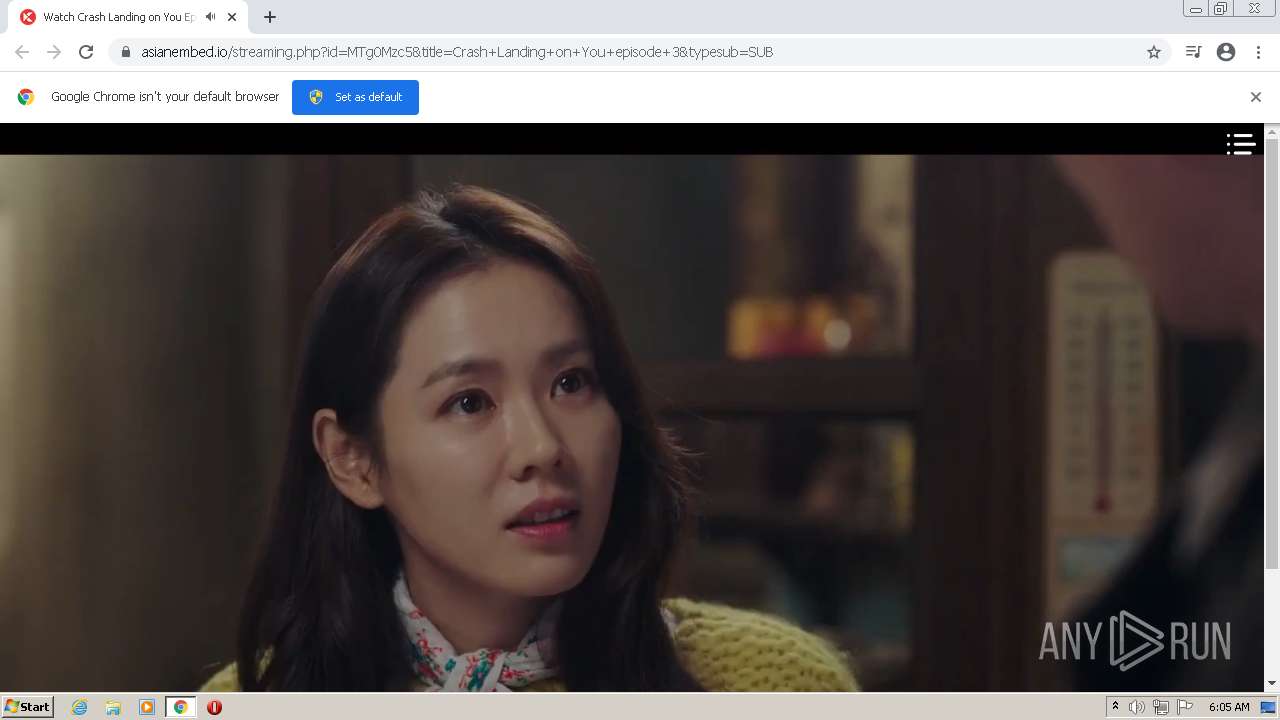
Task: Go back to previous page
Action: tap(22, 52)
